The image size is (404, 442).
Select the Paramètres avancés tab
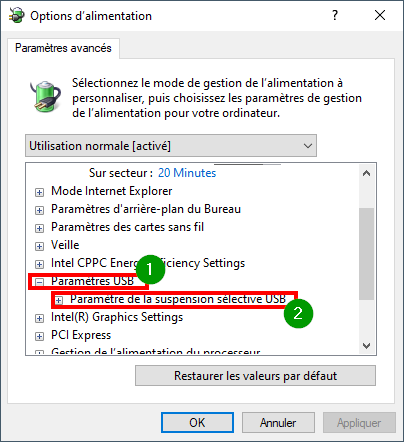(63, 48)
